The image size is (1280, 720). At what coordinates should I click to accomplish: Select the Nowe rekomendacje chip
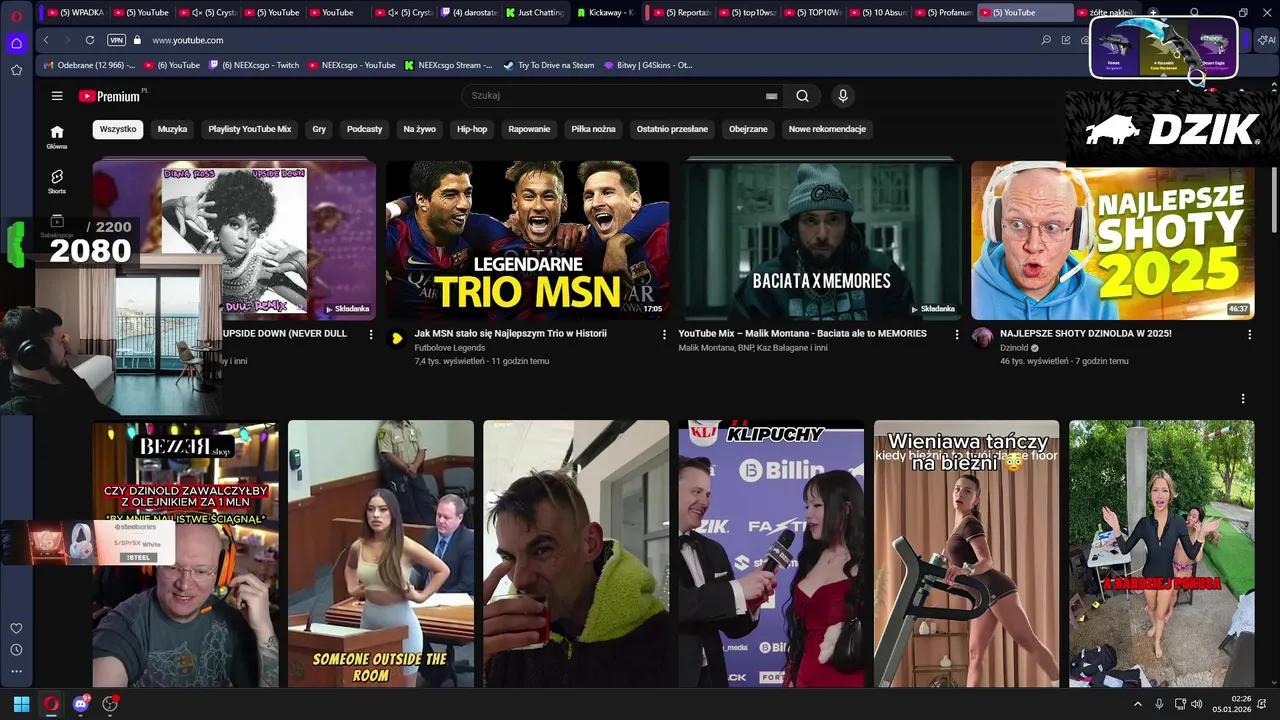[x=827, y=129]
